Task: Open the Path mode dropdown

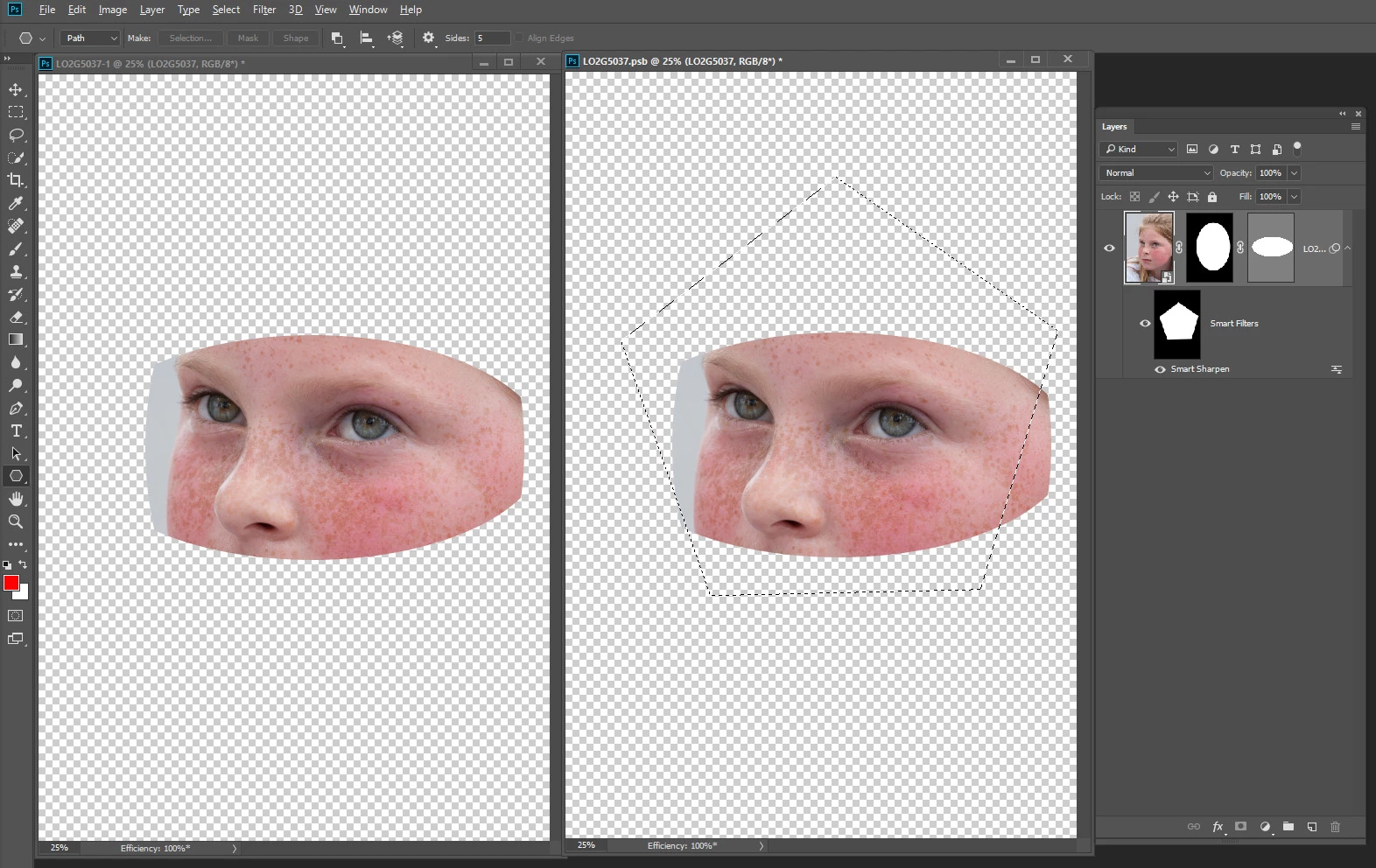Action: coord(90,38)
